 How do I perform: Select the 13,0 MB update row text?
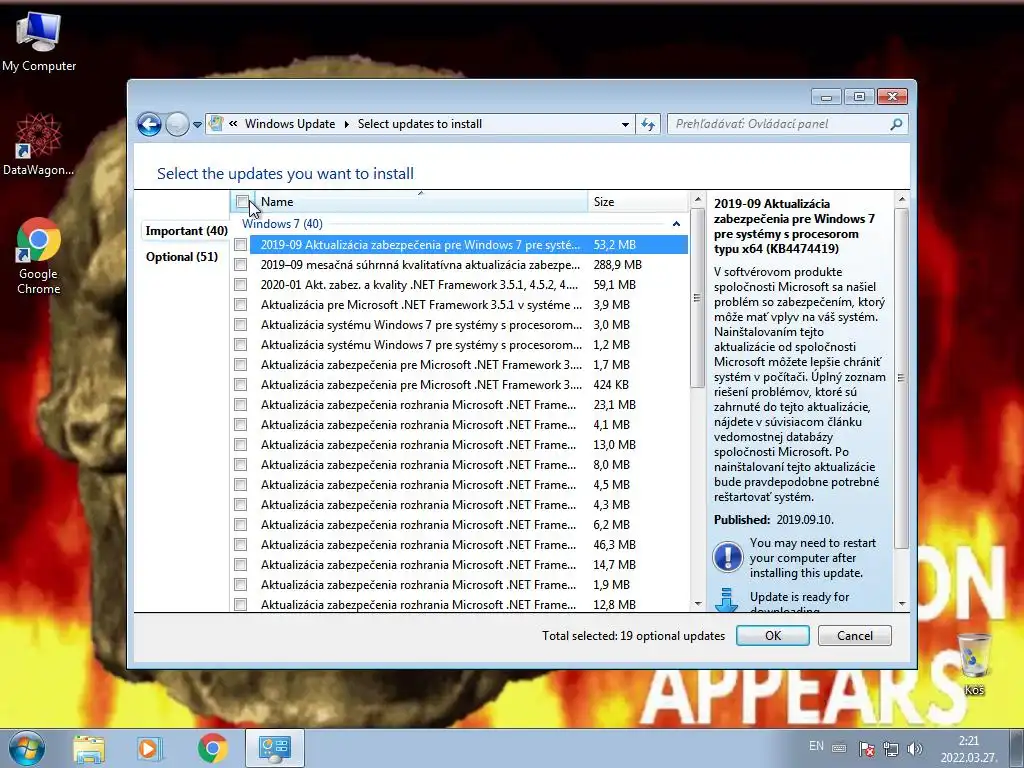click(418, 445)
